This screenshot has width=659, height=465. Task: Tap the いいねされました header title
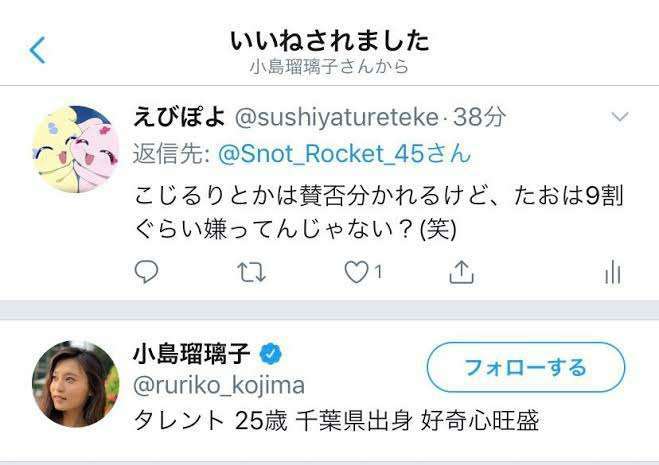[x=330, y=41]
